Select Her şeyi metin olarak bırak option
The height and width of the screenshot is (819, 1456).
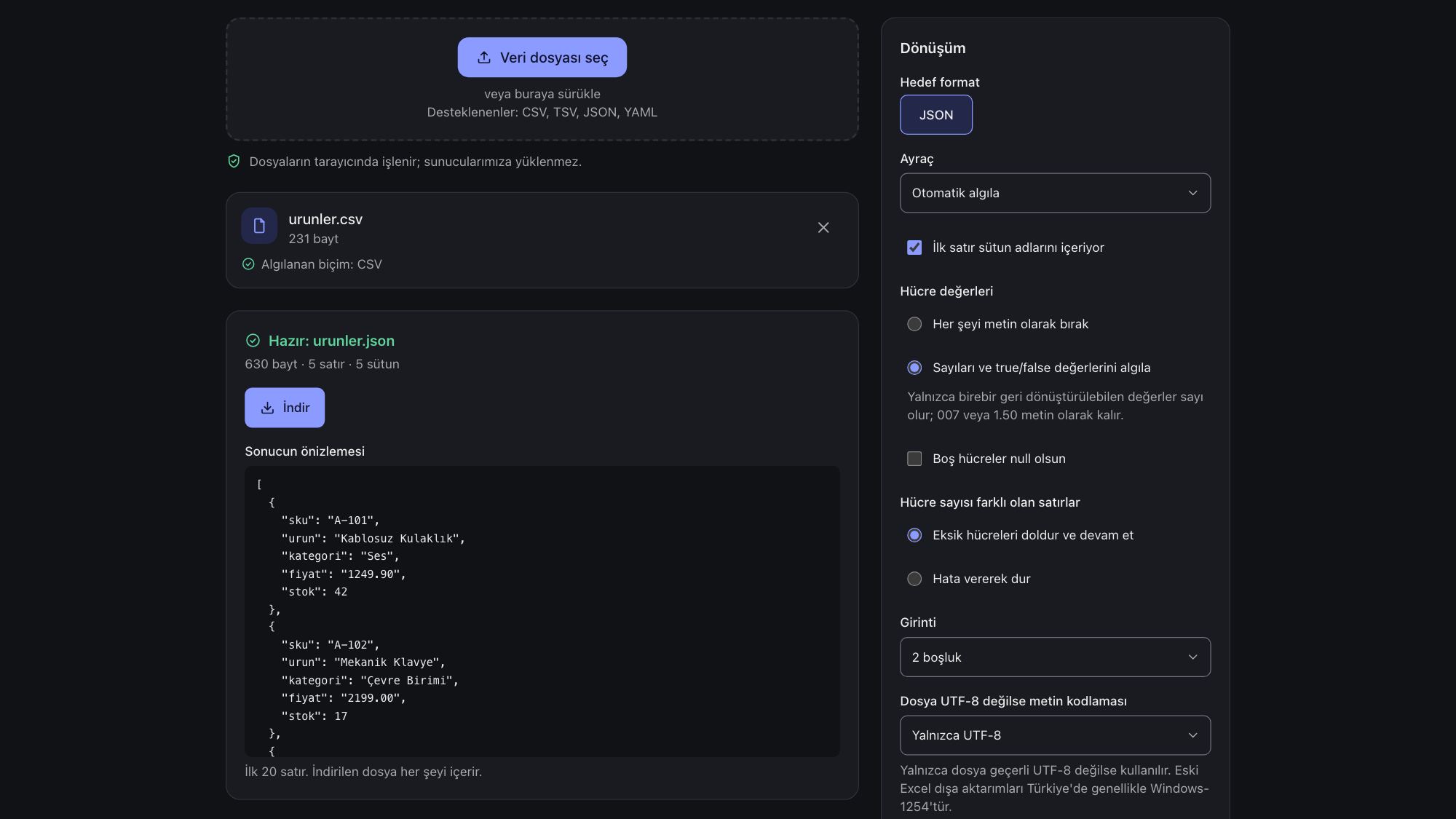914,324
